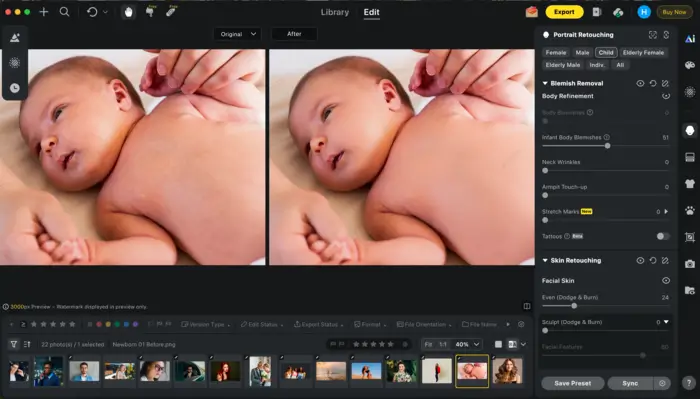Open the History clock icon in left toolbar
This screenshot has width=700, height=399.
click(15, 88)
